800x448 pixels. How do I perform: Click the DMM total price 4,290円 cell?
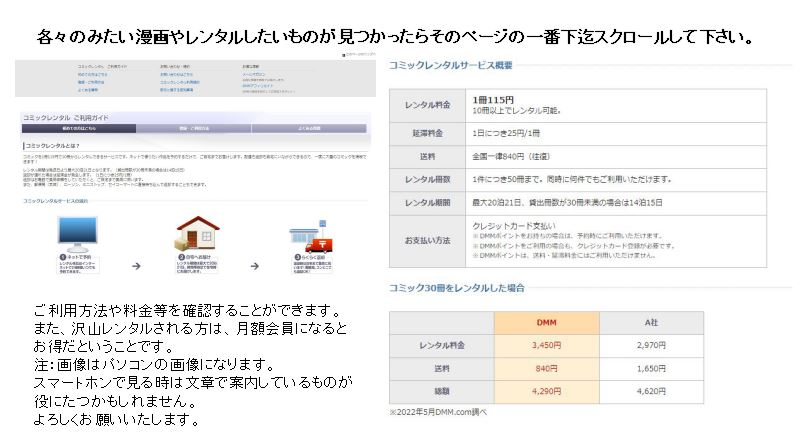546,391
